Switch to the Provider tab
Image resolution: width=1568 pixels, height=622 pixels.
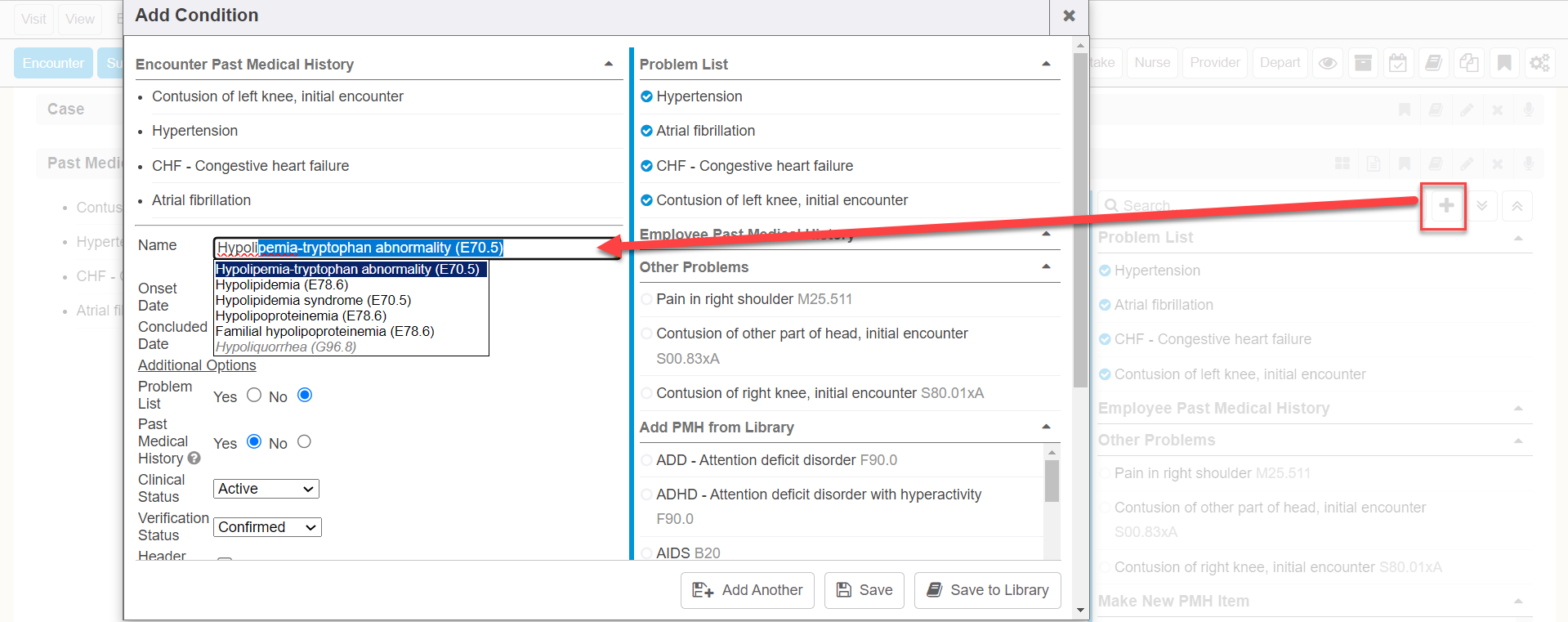click(1214, 63)
